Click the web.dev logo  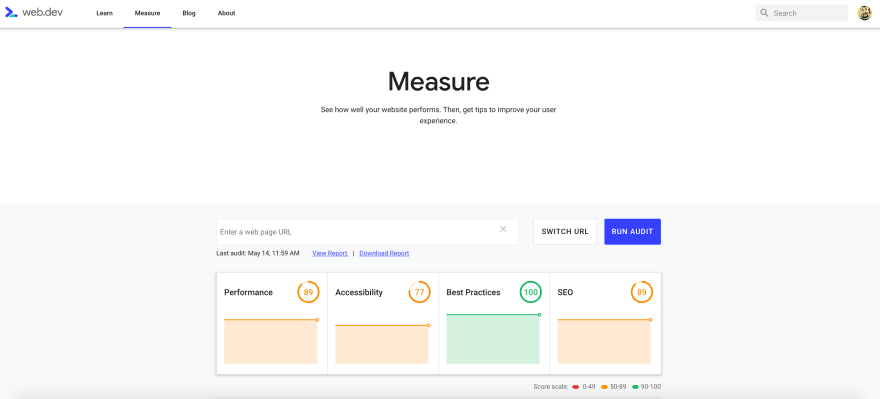coord(34,12)
